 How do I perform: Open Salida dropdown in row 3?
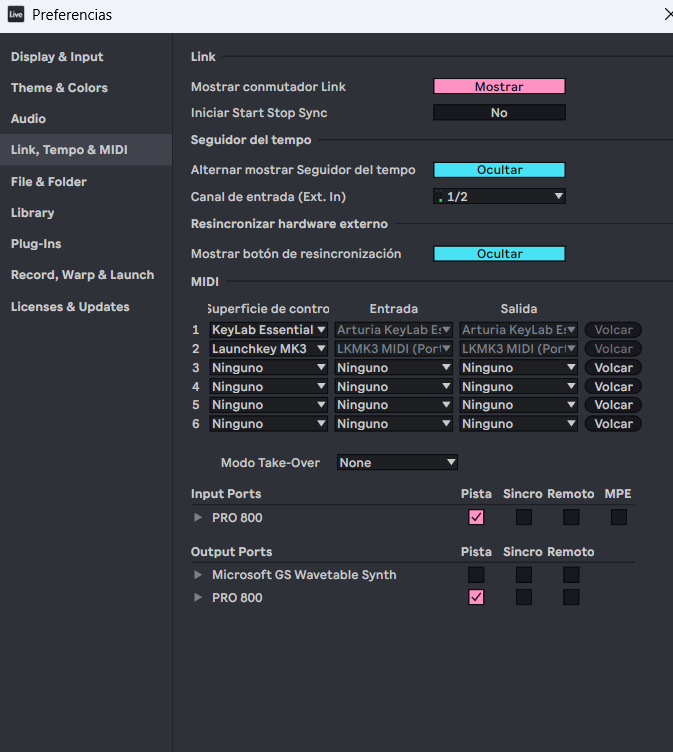[x=519, y=368]
